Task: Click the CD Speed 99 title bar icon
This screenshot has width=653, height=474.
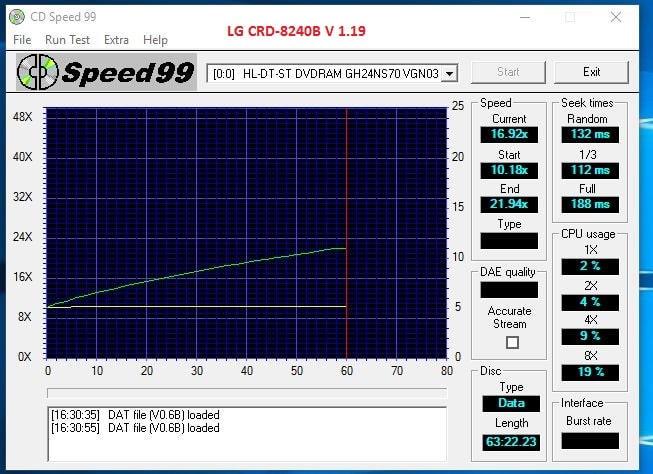Action: (x=17, y=17)
